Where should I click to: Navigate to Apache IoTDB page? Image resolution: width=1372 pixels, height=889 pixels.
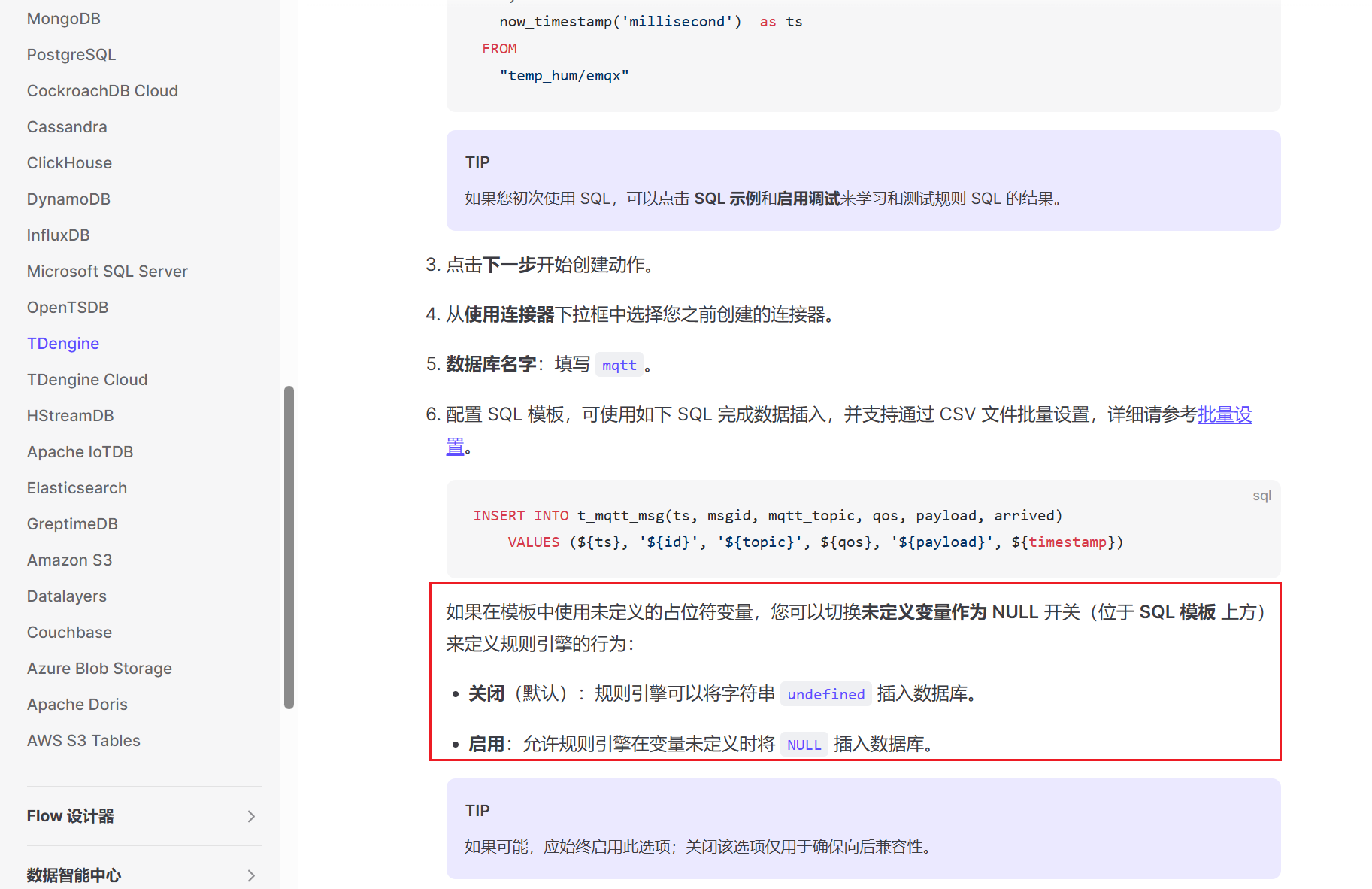[x=80, y=452]
